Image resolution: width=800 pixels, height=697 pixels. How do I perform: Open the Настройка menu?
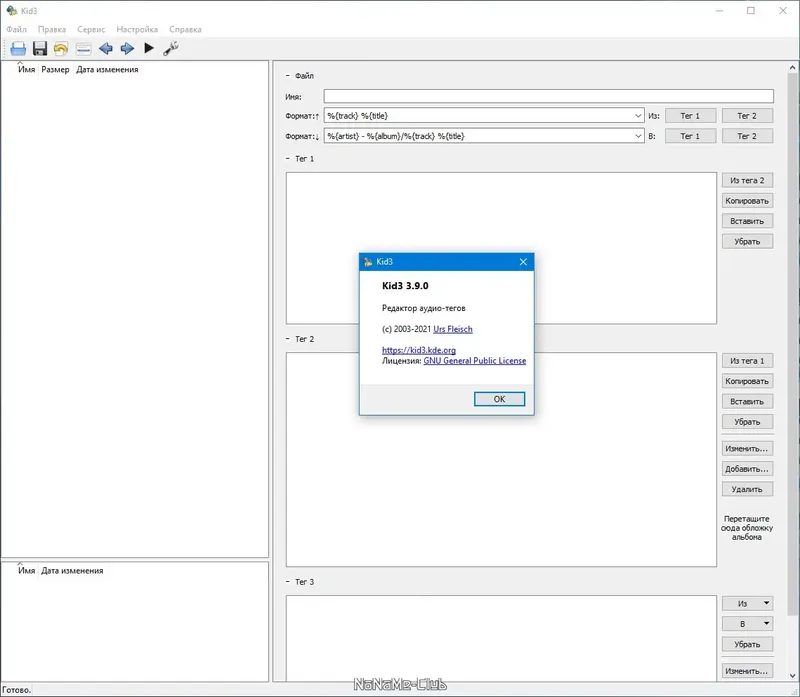click(x=137, y=30)
